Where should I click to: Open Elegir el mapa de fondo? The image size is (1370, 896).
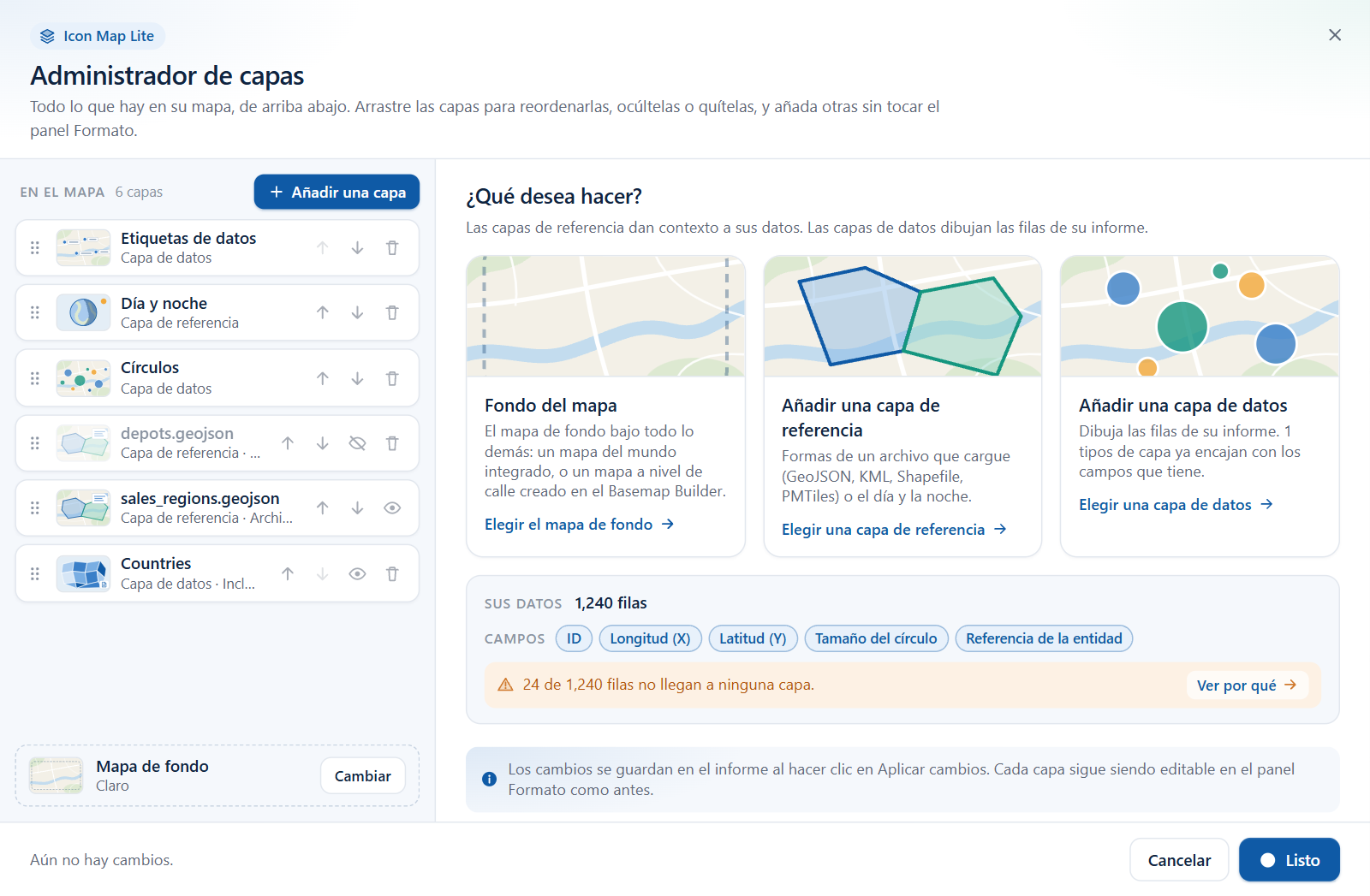coord(580,525)
